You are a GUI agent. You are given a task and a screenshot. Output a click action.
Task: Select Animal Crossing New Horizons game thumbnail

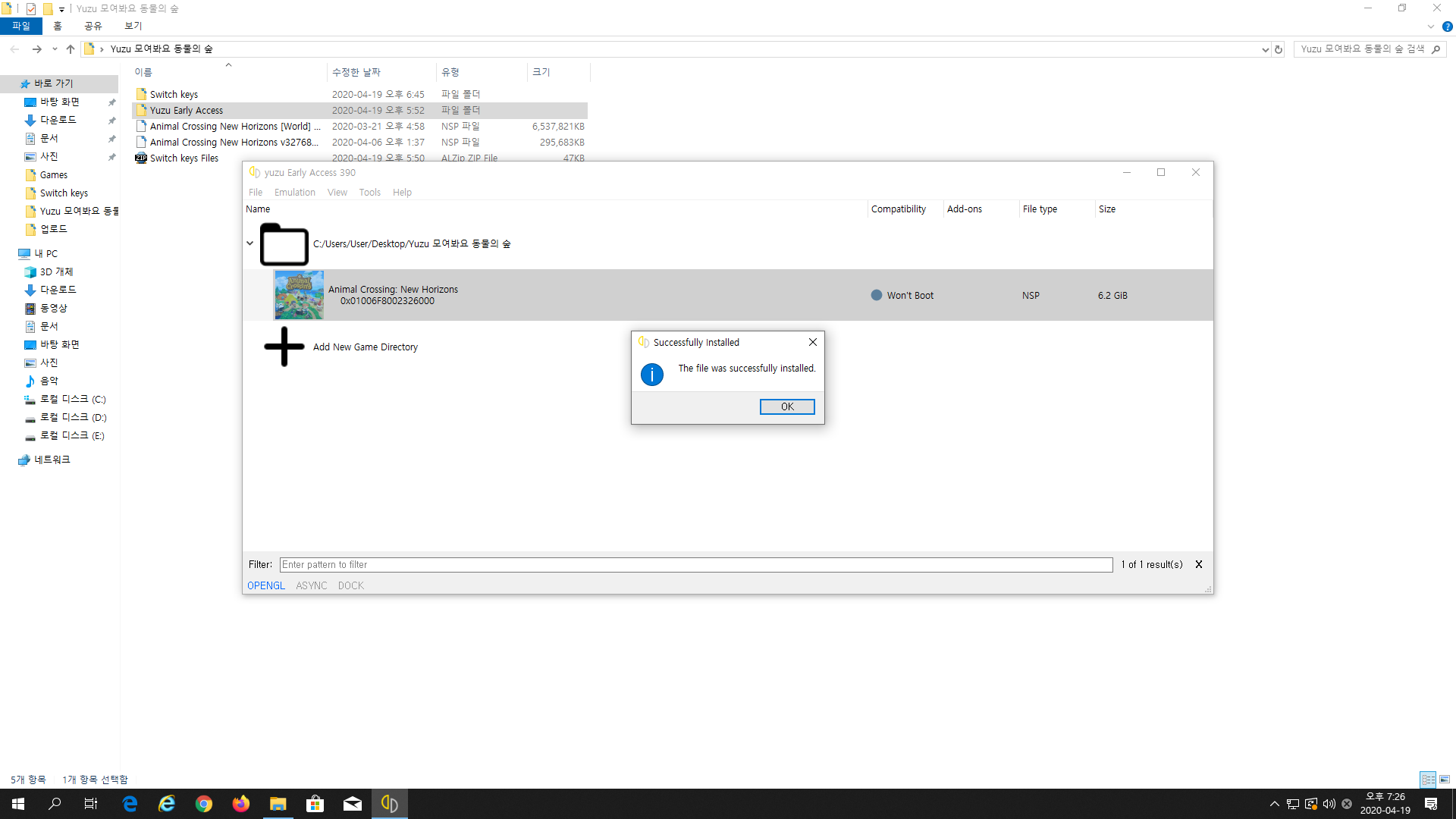click(299, 295)
